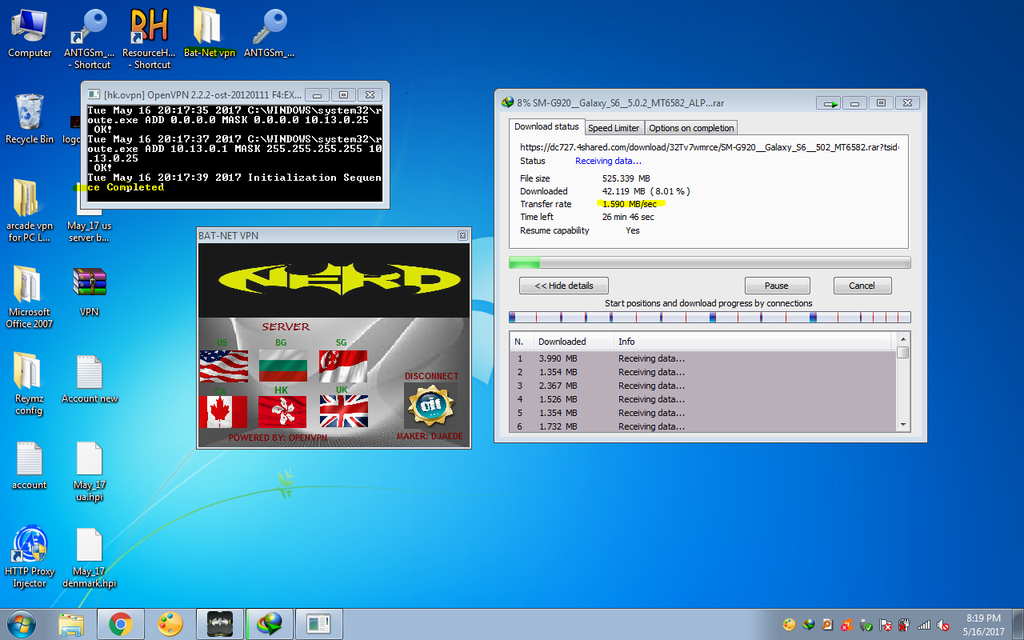Screen dimensions: 1024x640
Task: Pause the current download
Action: (776, 286)
